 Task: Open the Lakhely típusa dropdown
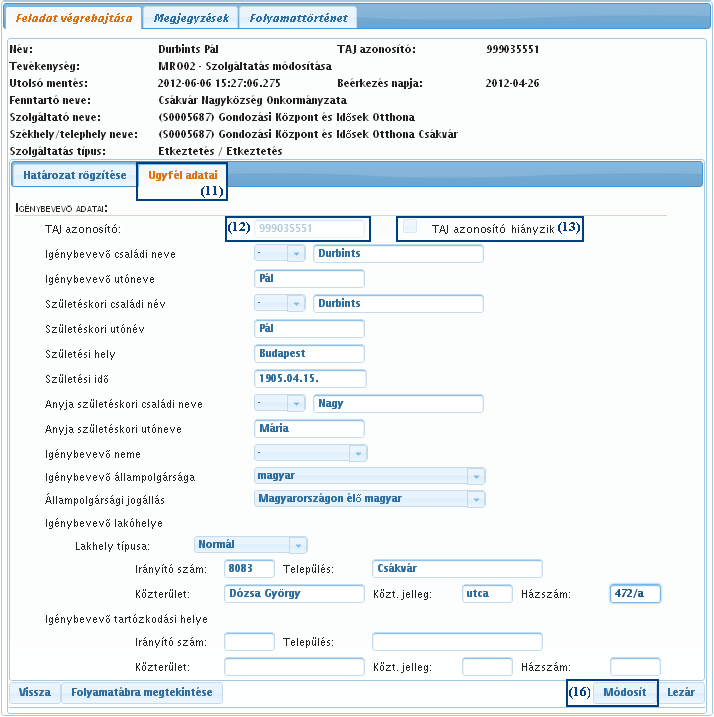(x=251, y=545)
